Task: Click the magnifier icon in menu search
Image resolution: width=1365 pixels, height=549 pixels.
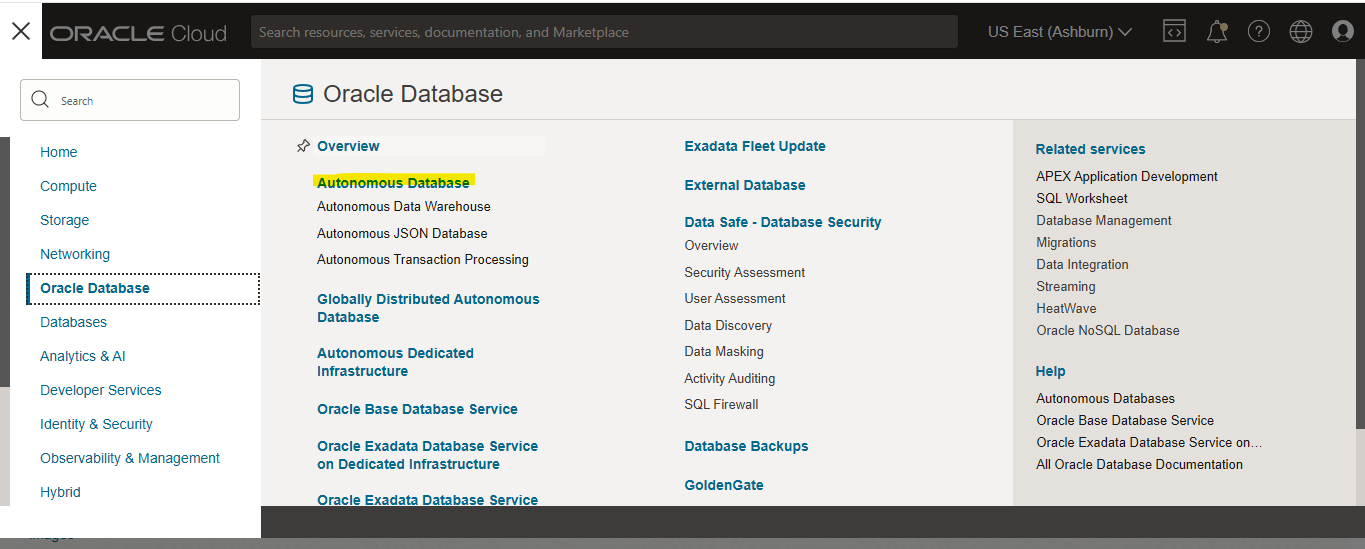Action: [41, 100]
